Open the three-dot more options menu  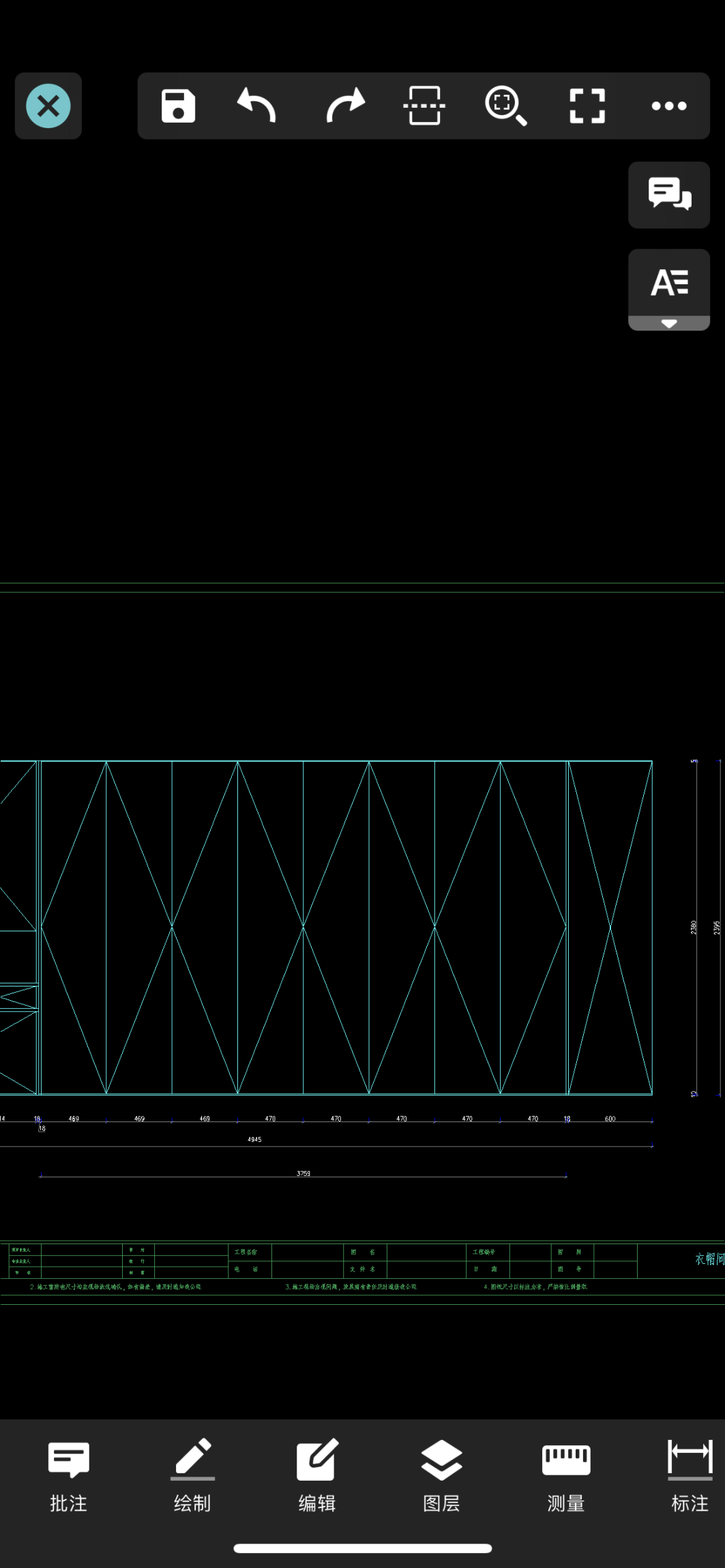pyautogui.click(x=668, y=106)
